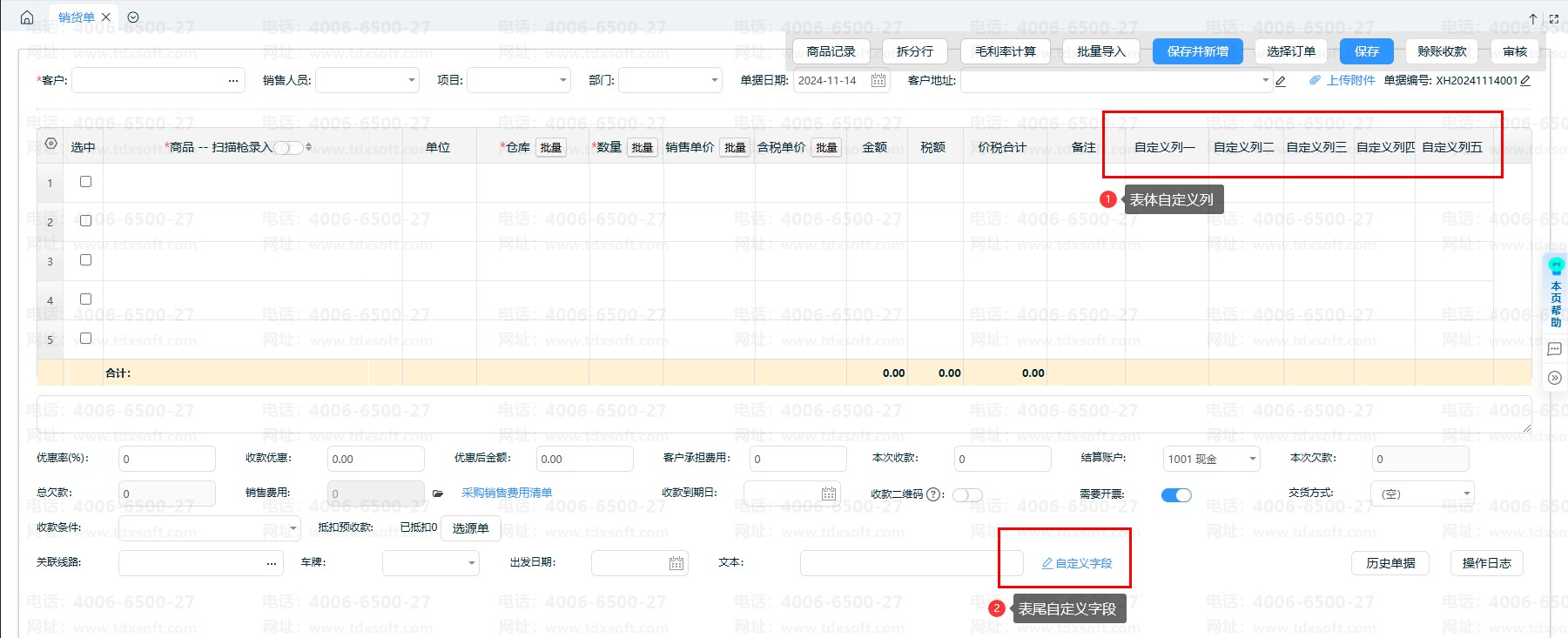1568x638 pixels.
Task: Open the 销售费用 folder icon
Action: (438, 494)
